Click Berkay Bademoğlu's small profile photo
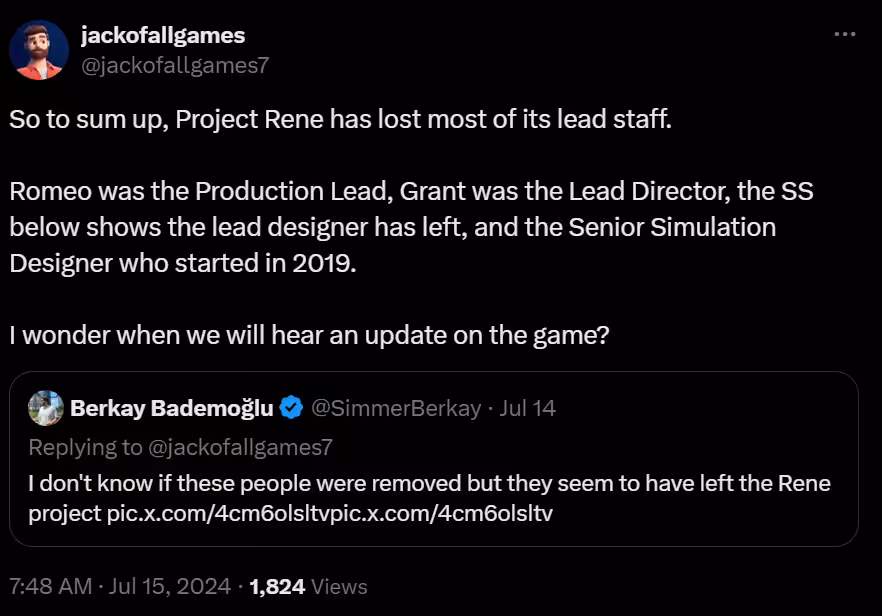 tap(46, 408)
